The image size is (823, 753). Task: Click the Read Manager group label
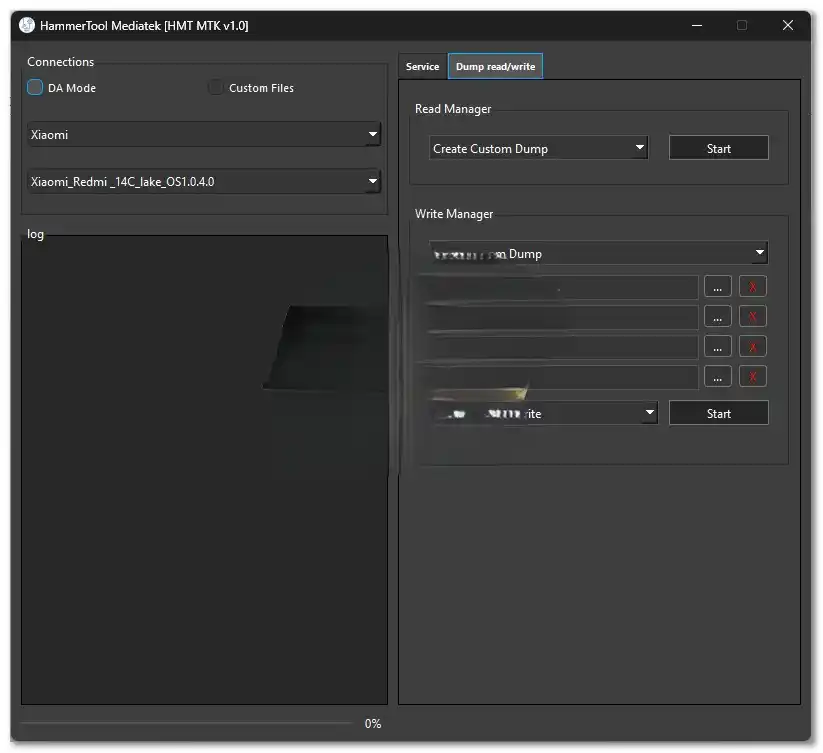(453, 109)
